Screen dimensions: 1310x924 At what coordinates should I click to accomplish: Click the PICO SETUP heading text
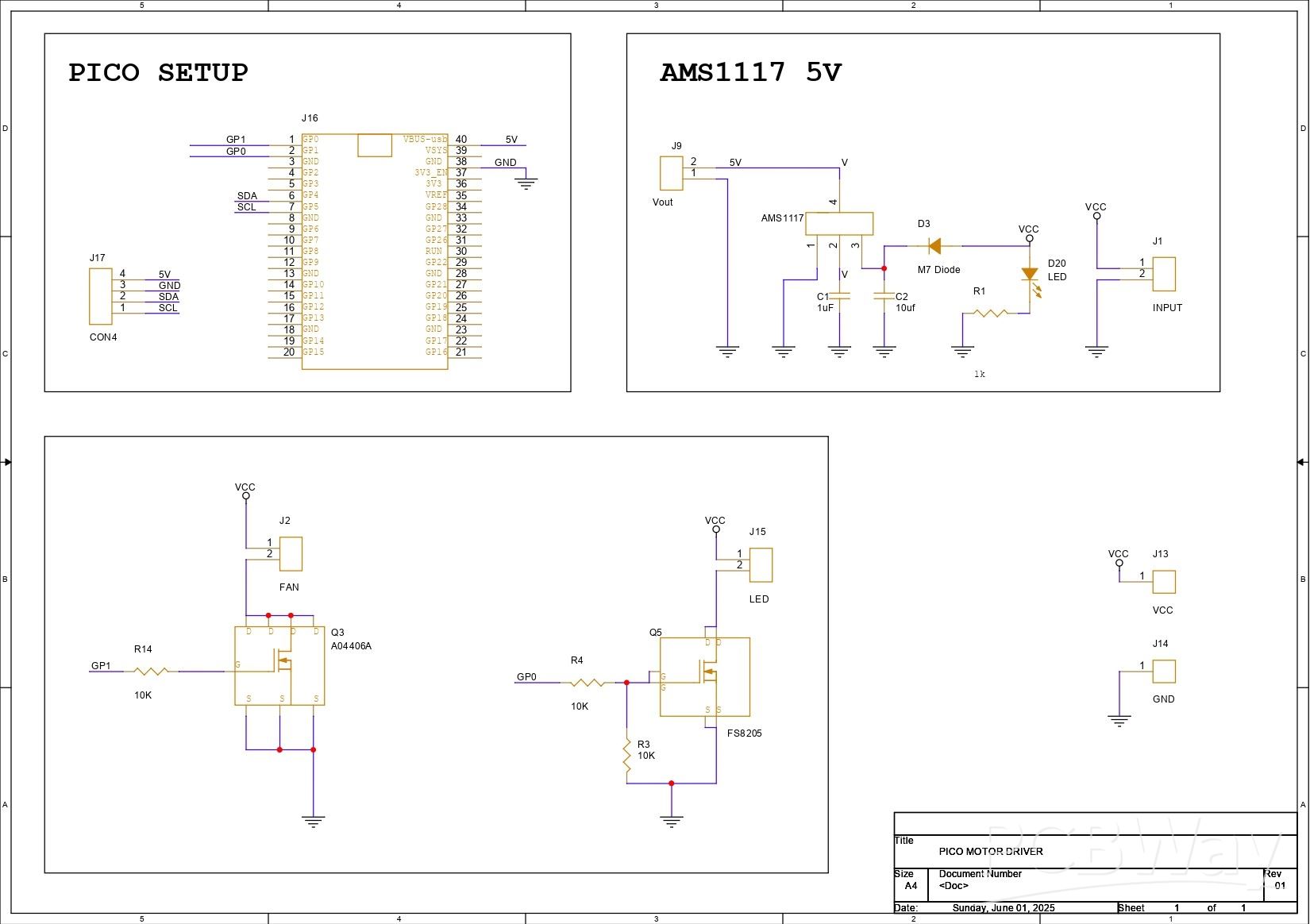(158, 72)
